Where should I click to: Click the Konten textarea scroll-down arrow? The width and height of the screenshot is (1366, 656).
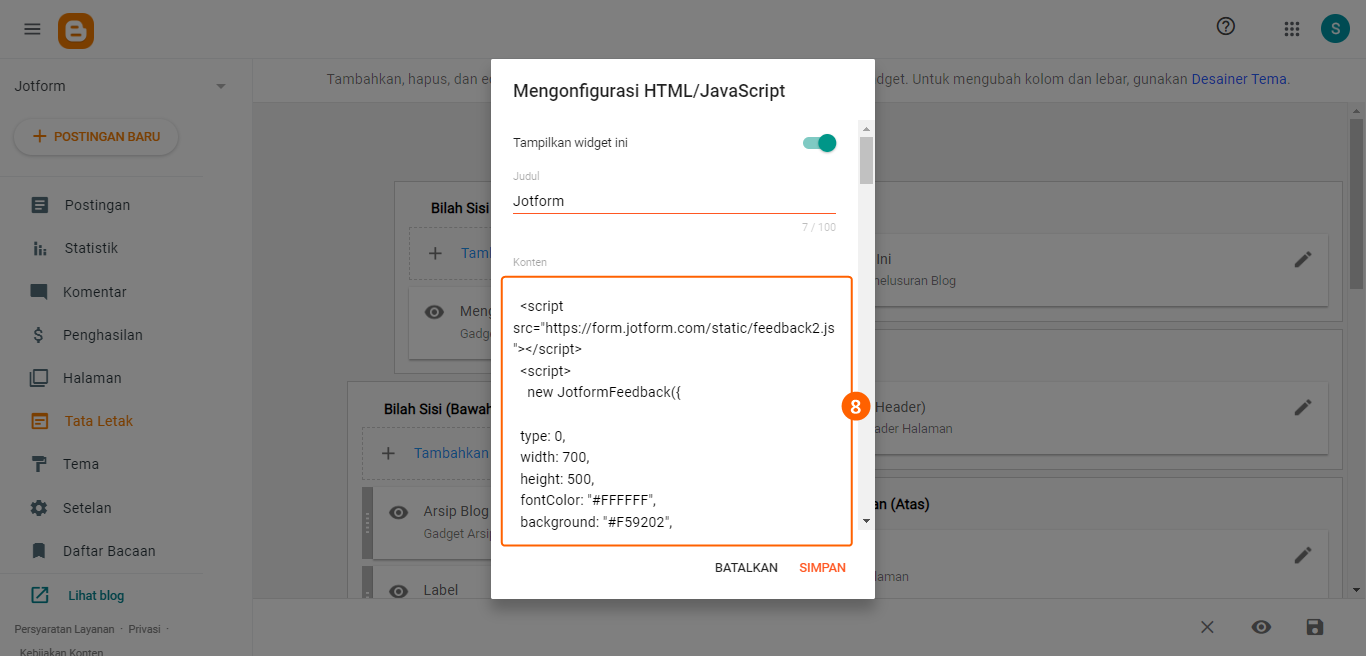point(866,521)
